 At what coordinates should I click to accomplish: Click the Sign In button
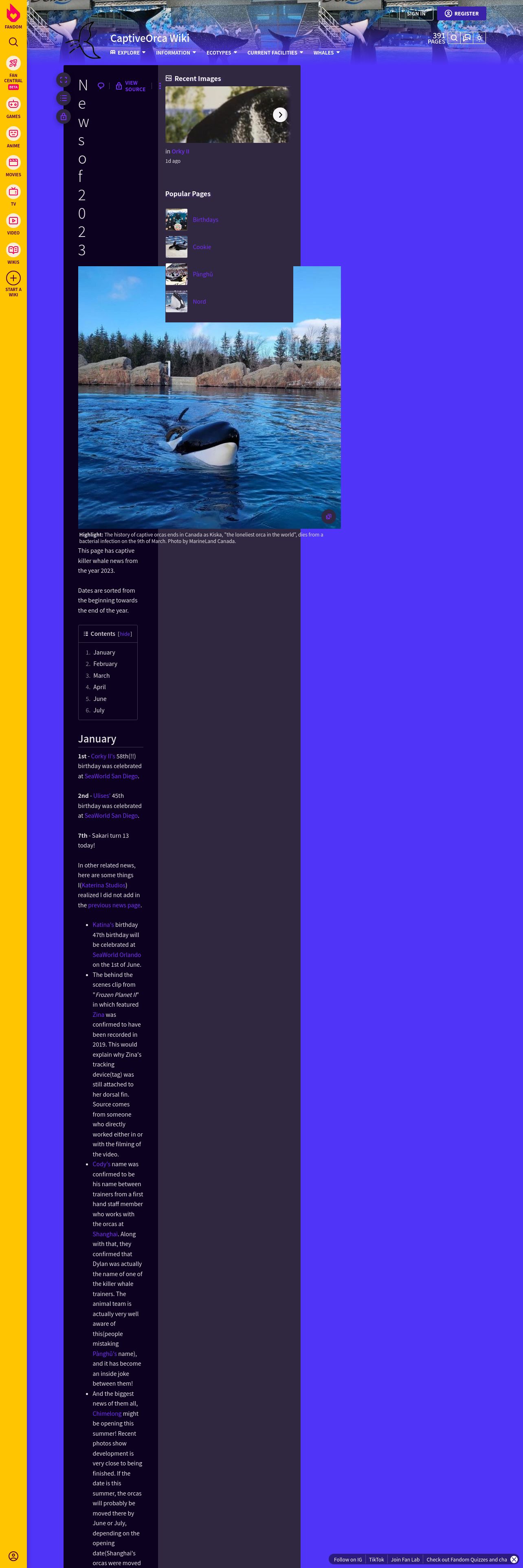pos(416,13)
